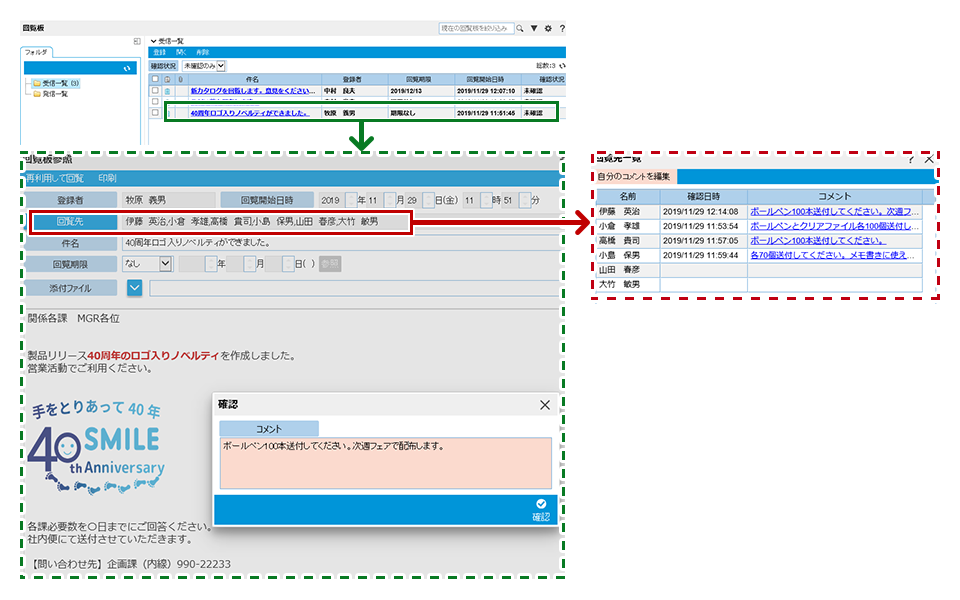Select the 再利用して回覧 menu item
Viewport: 960px width, 600px height.
click(55, 177)
